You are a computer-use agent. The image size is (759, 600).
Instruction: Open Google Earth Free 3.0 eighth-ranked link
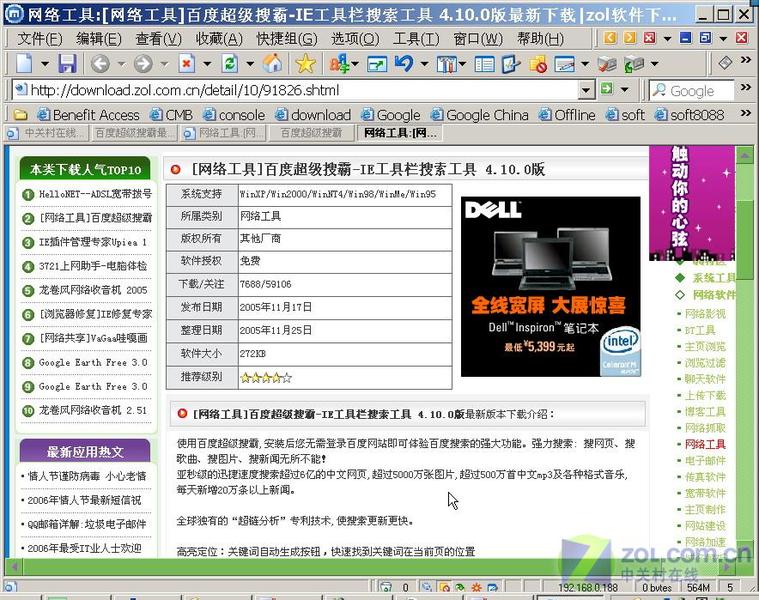click(93, 362)
